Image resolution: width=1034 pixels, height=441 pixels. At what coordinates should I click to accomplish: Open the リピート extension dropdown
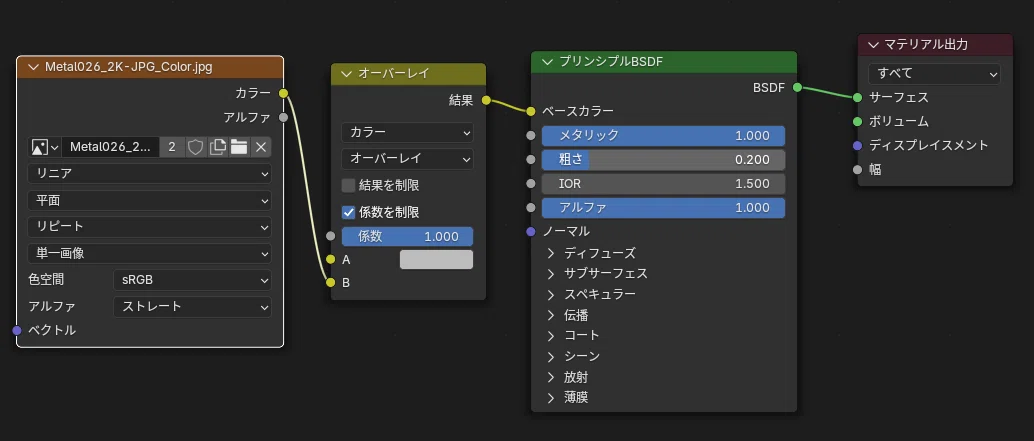150,227
